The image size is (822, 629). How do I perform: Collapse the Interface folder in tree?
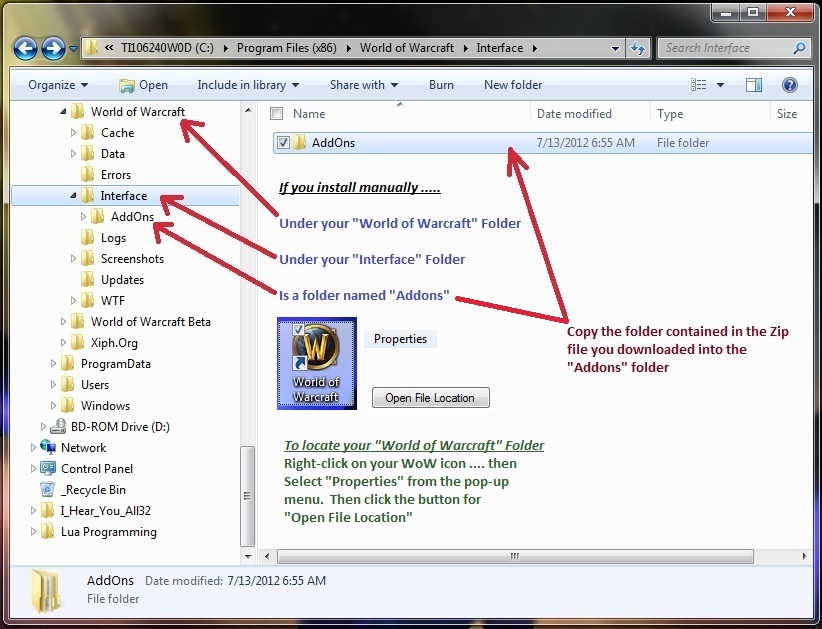pyautogui.click(x=73, y=196)
